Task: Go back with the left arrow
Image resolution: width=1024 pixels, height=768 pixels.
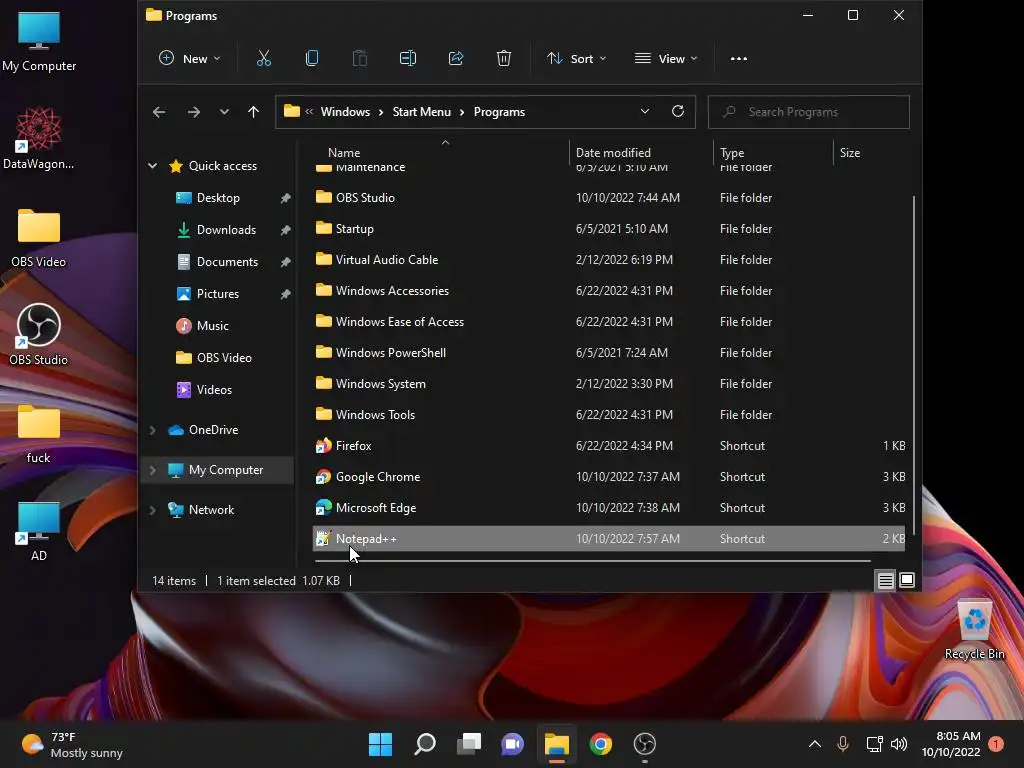Action: (x=159, y=112)
